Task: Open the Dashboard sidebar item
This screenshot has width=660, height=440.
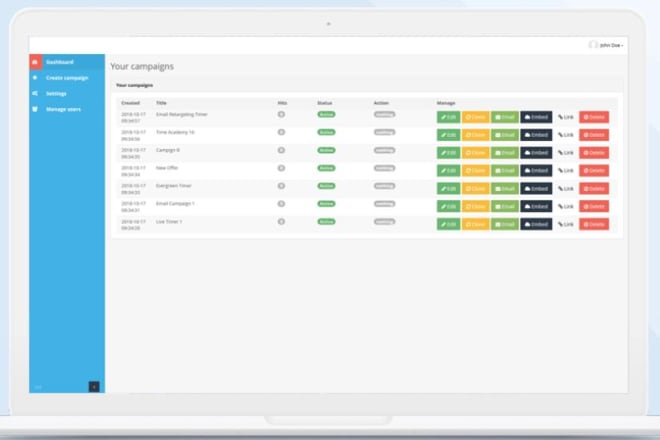Action: [x=67, y=62]
